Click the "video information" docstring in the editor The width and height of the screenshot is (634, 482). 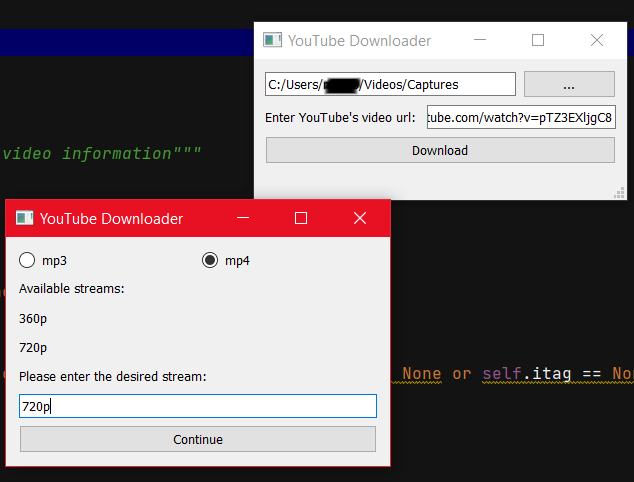[101, 154]
